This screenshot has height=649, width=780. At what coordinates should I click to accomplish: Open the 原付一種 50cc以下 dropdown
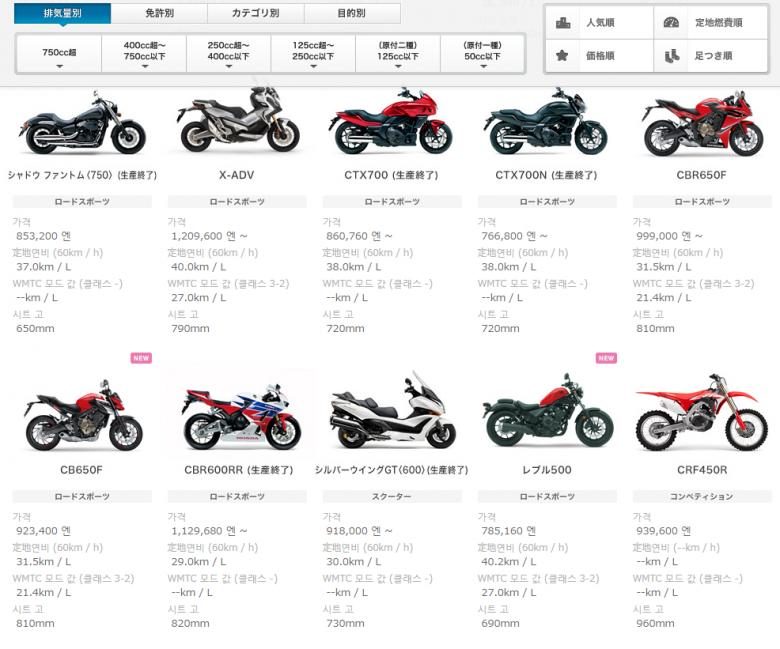483,55
